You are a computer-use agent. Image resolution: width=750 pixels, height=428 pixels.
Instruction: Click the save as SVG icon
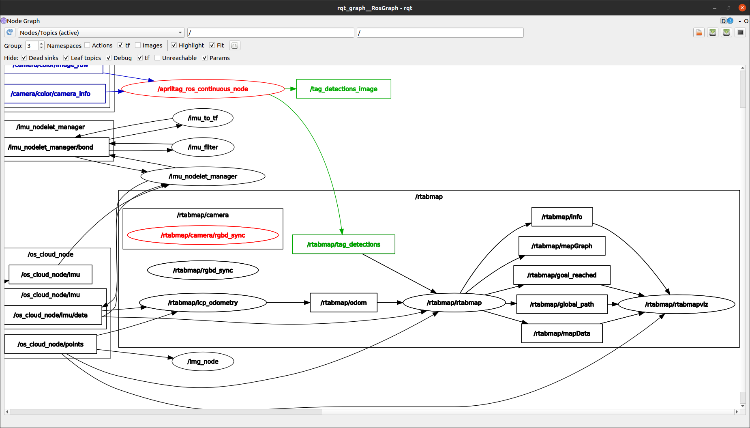click(725, 32)
